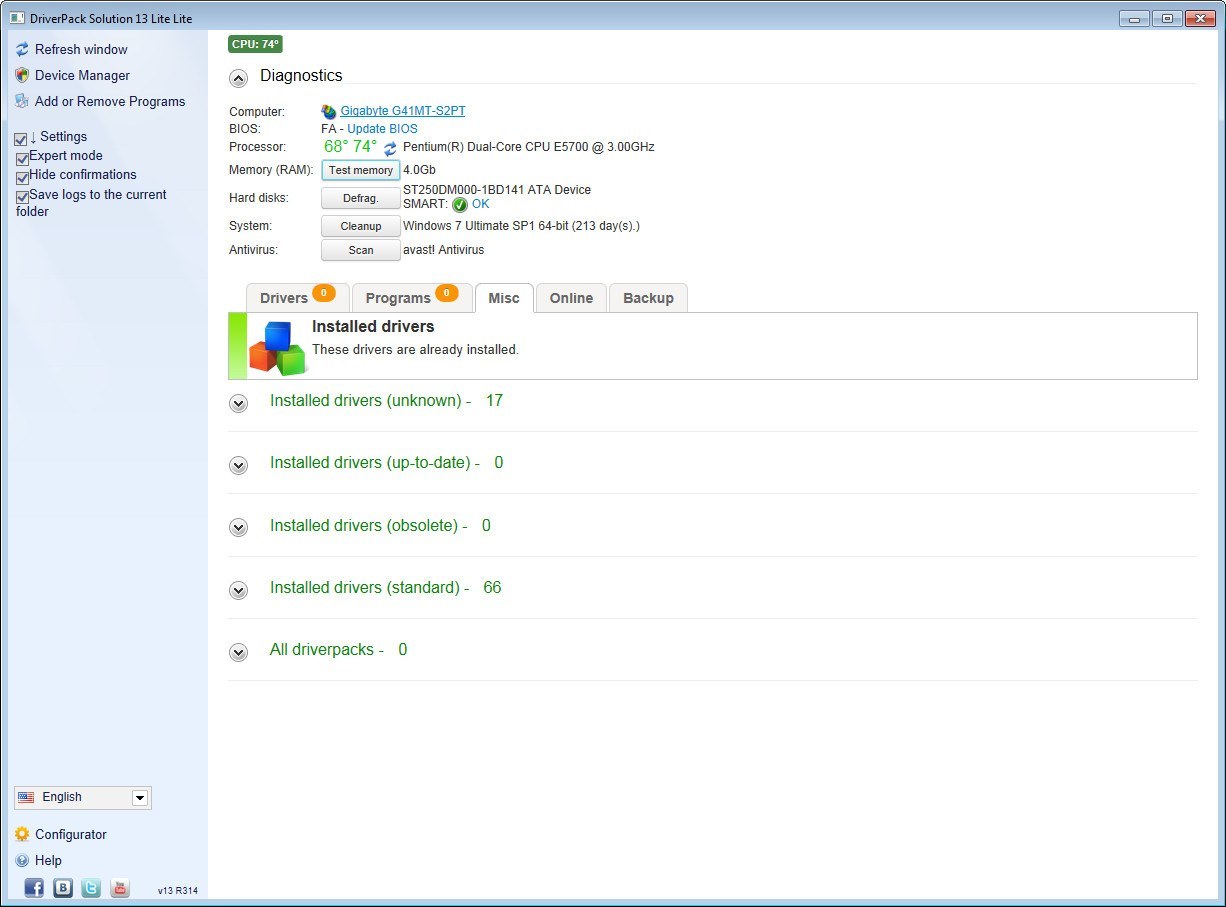1226x907 pixels.
Task: Click the Installed drivers (standard) count 66
Action: tap(492, 588)
